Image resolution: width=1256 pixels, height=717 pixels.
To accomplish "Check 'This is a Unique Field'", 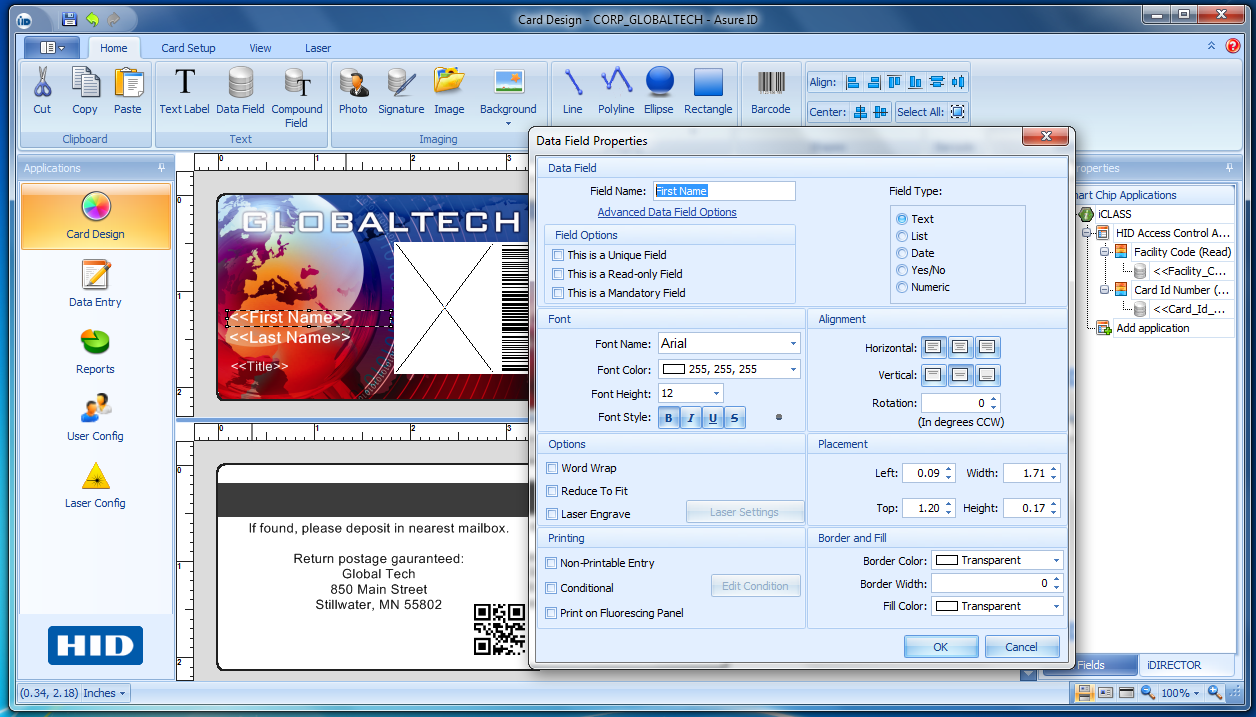I will (x=559, y=256).
